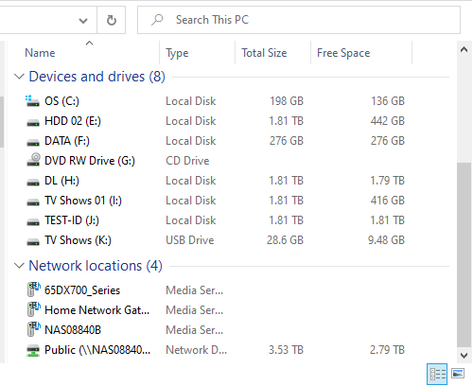Click the 416 GB free space value

pos(388,200)
